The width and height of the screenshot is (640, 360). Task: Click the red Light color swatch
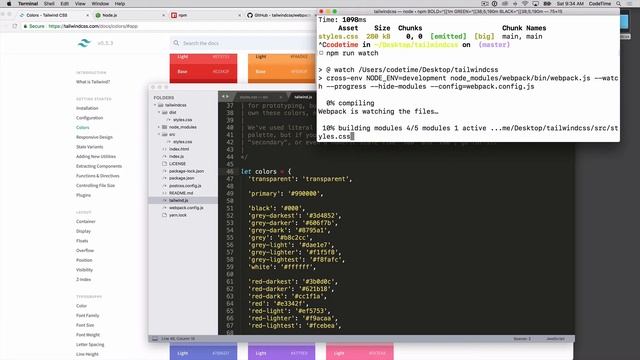203,58
